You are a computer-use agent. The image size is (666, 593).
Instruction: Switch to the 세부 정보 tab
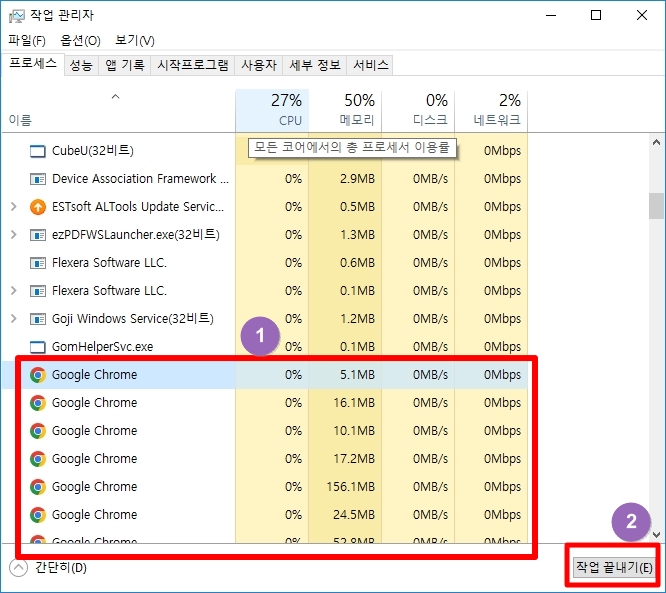coord(315,65)
